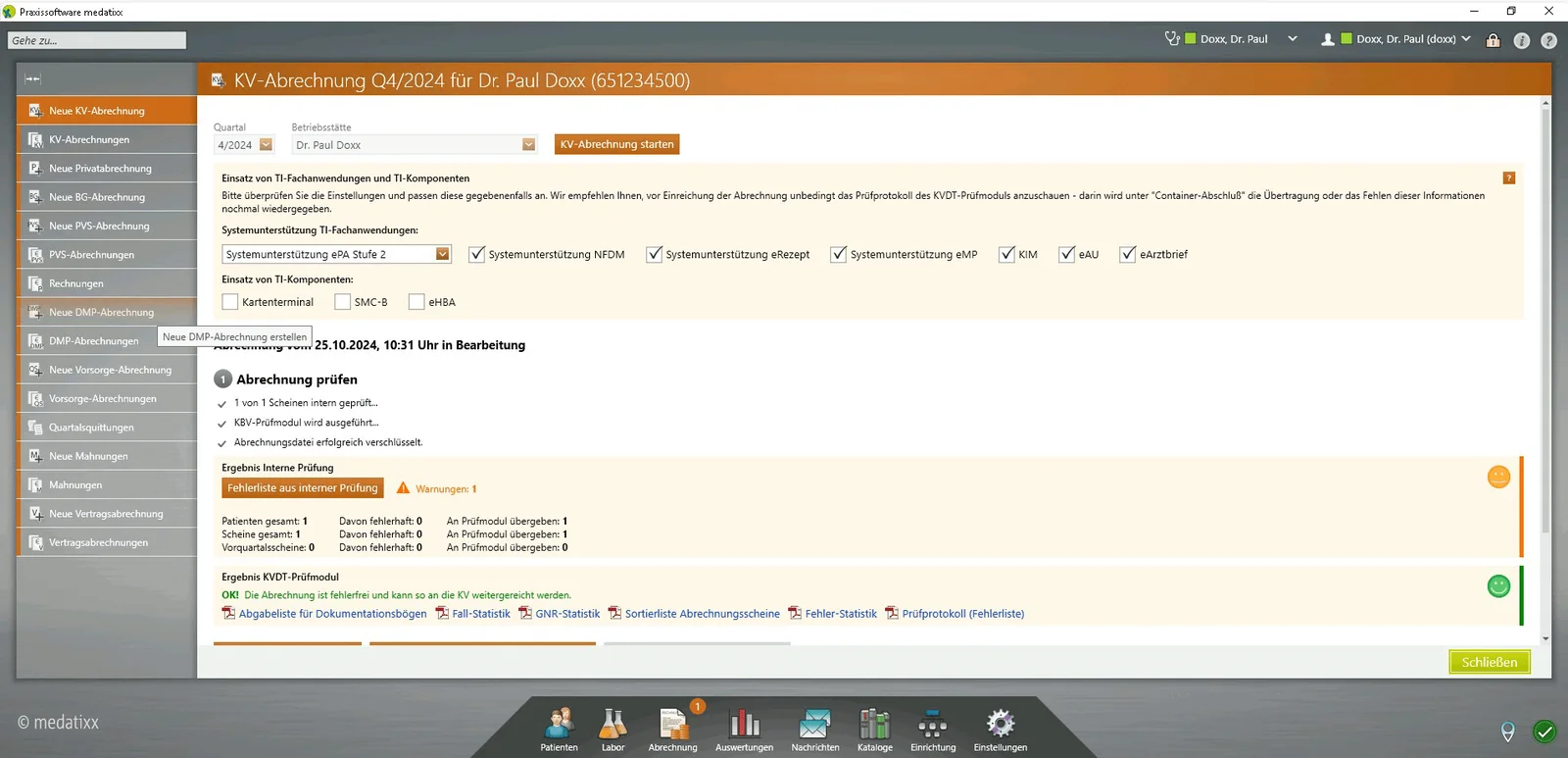Open Einstellungen gear icon

click(1001, 730)
